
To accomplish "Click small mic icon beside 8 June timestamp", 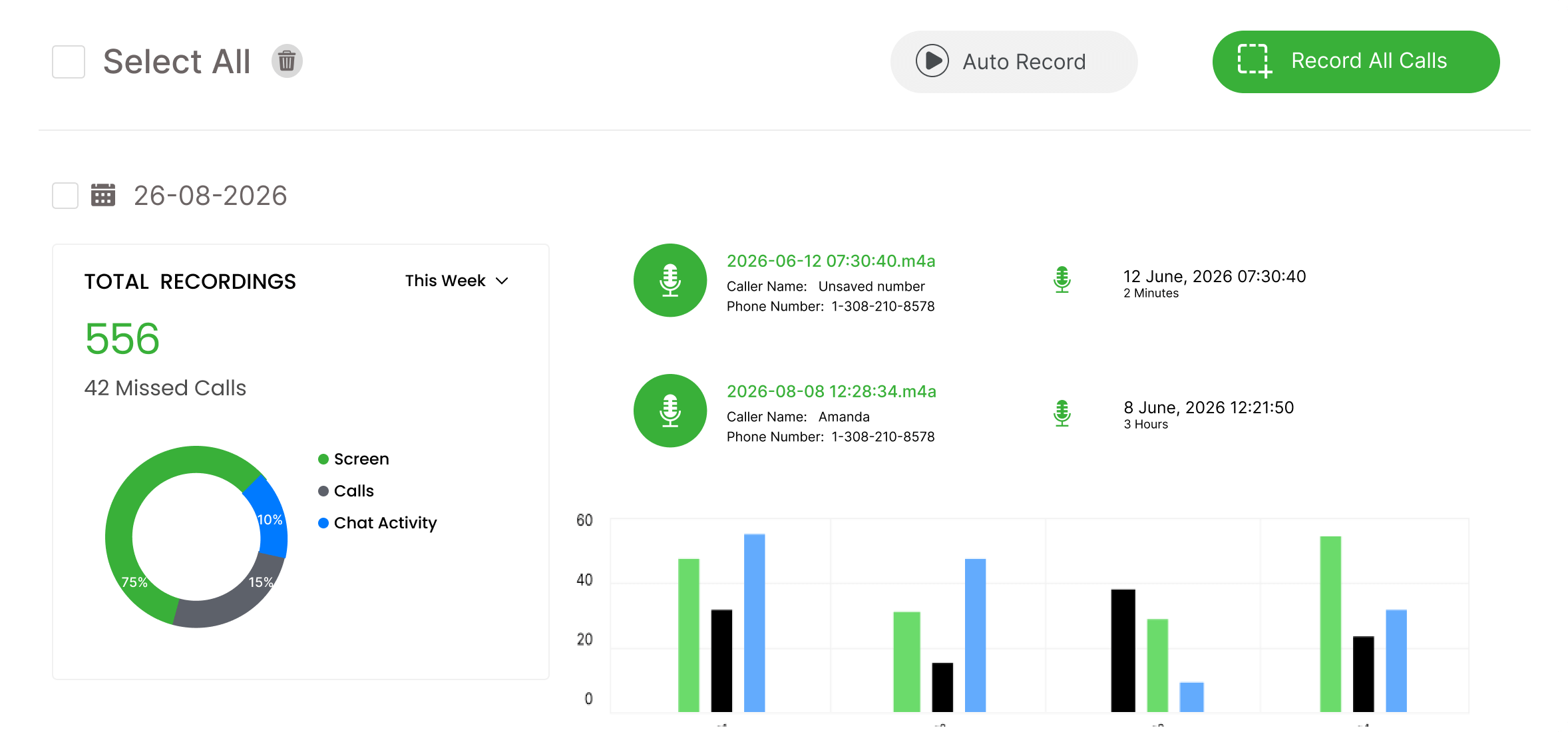I will (1062, 413).
